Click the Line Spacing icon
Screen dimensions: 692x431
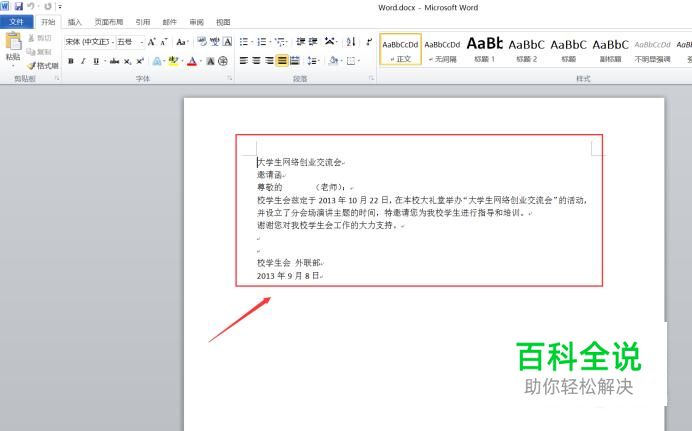(312, 61)
